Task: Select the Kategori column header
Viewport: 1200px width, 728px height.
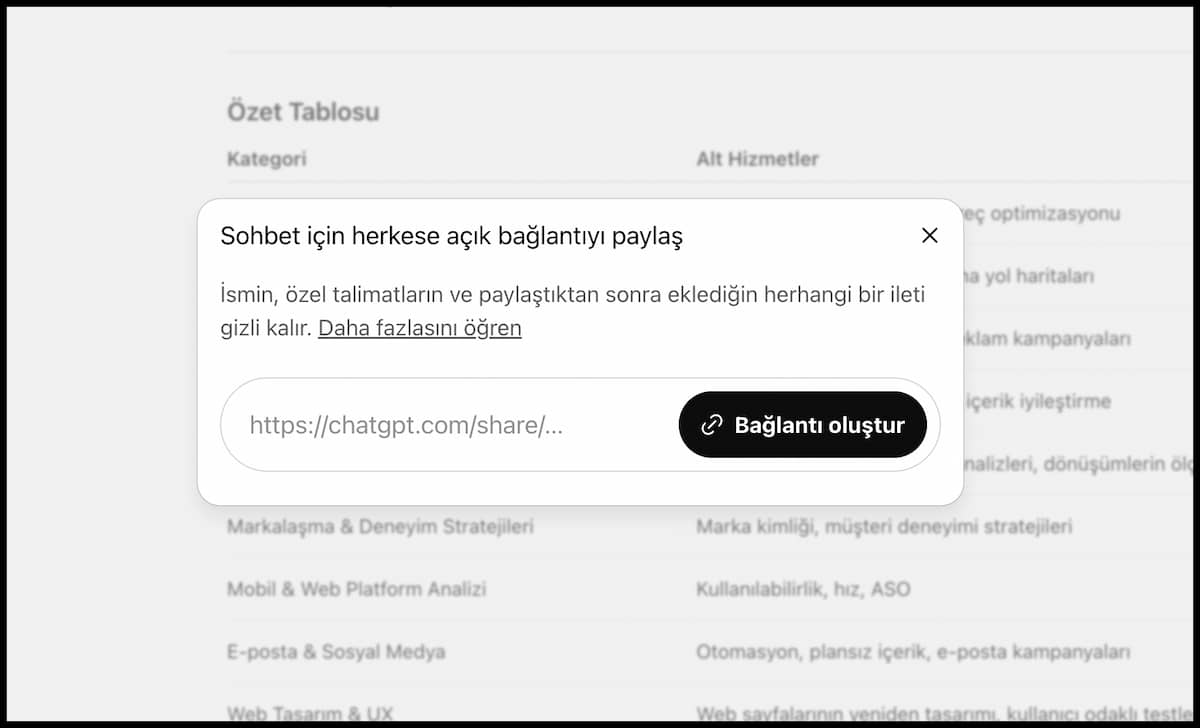Action: coord(267,158)
